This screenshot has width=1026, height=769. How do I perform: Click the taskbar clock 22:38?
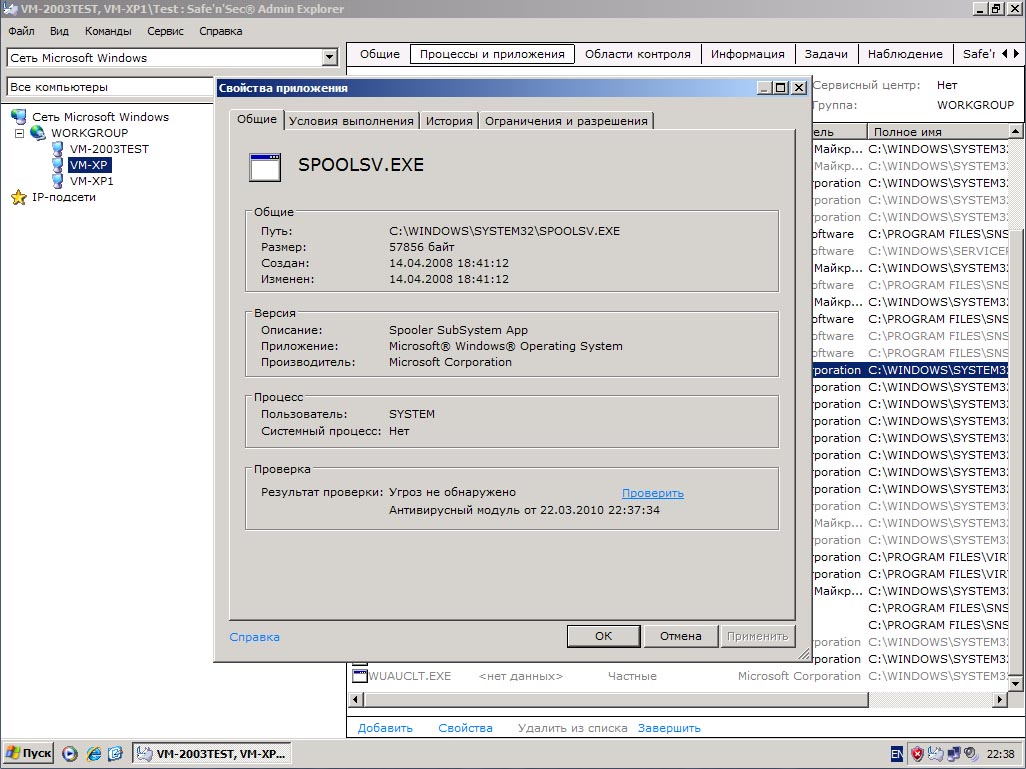pyautogui.click(x=1000, y=754)
